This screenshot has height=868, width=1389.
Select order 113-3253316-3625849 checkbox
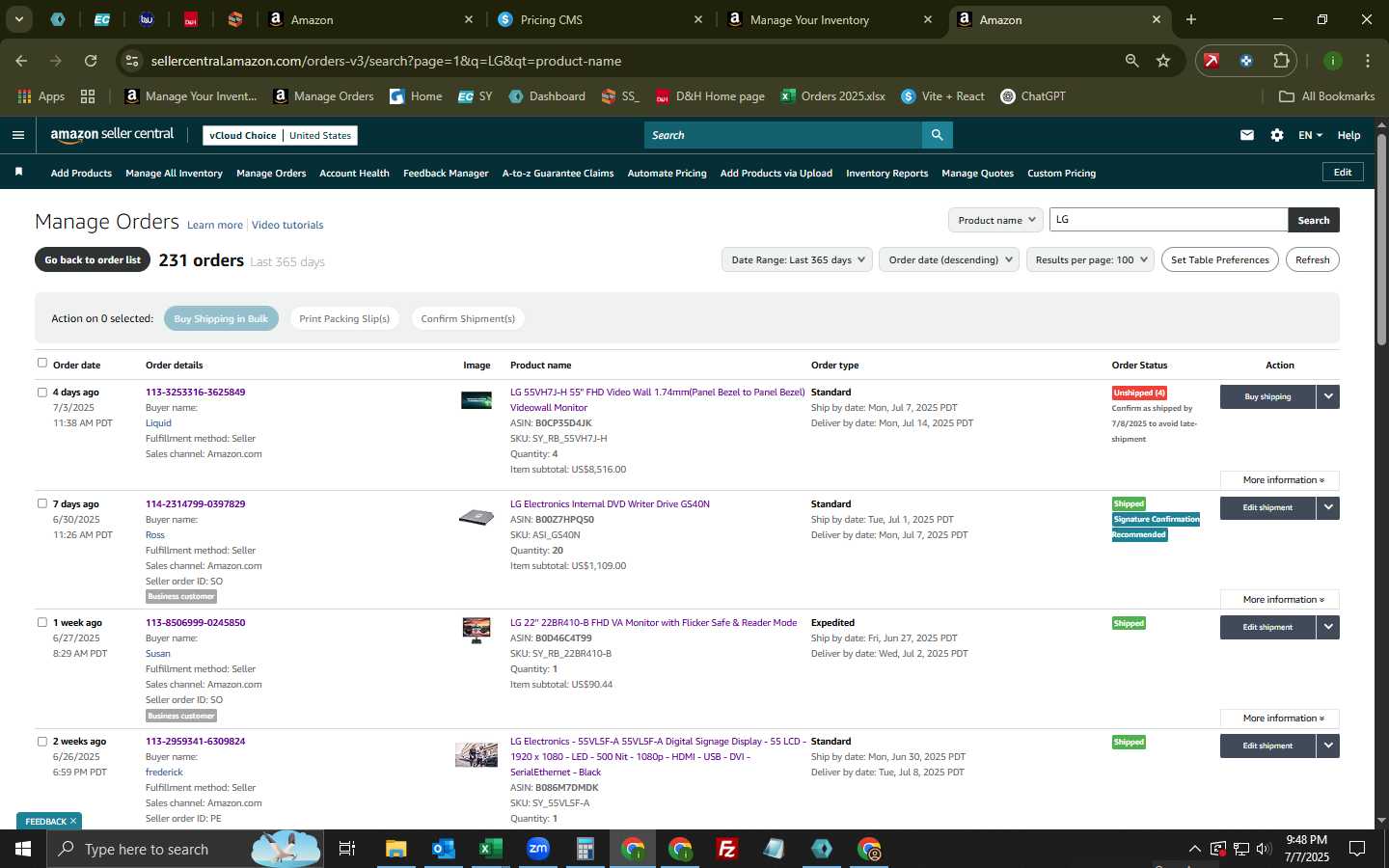(x=41, y=392)
